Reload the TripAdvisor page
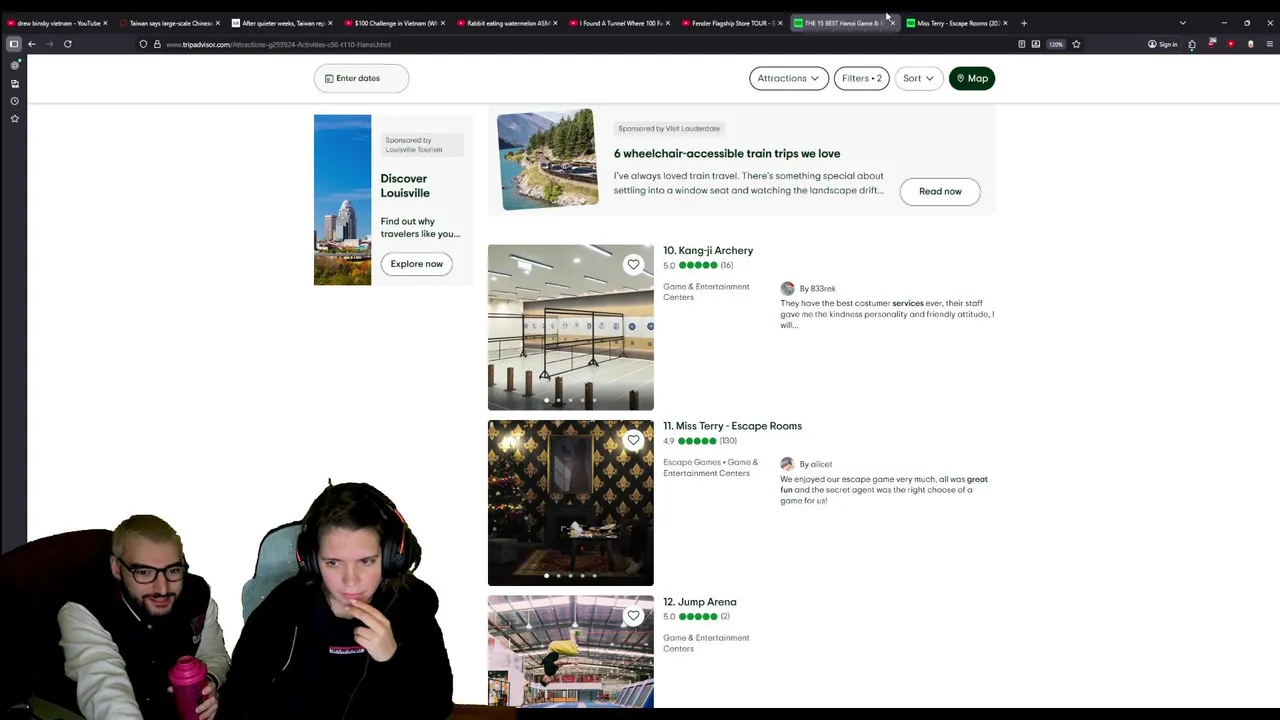Image resolution: width=1280 pixels, height=720 pixels. pyautogui.click(x=68, y=44)
